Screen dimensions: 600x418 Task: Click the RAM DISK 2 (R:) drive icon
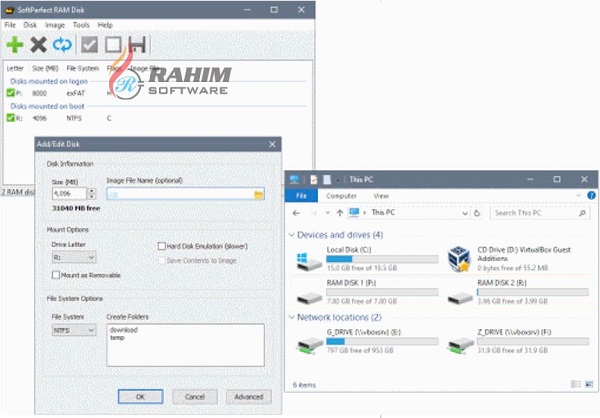point(460,297)
